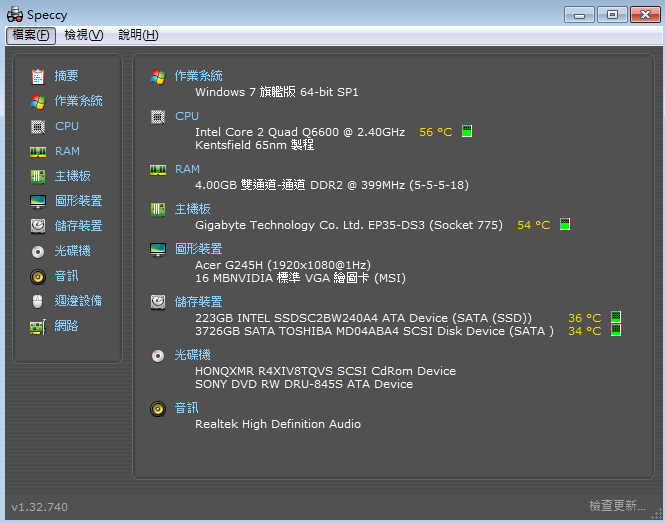
Task: Click the RAM stick icon in sidebar
Action: pyautogui.click(x=38, y=151)
